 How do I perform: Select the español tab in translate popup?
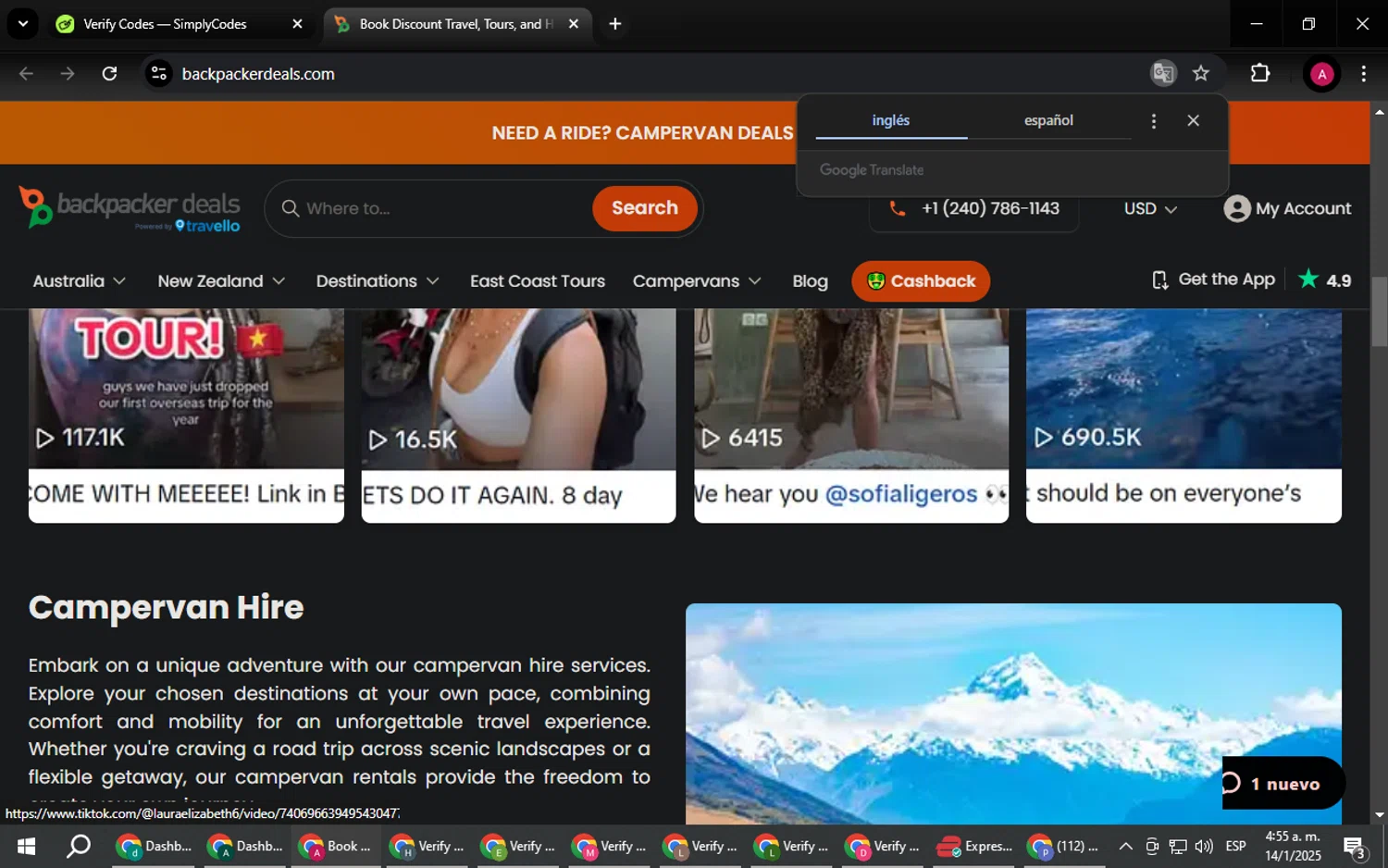(x=1048, y=120)
